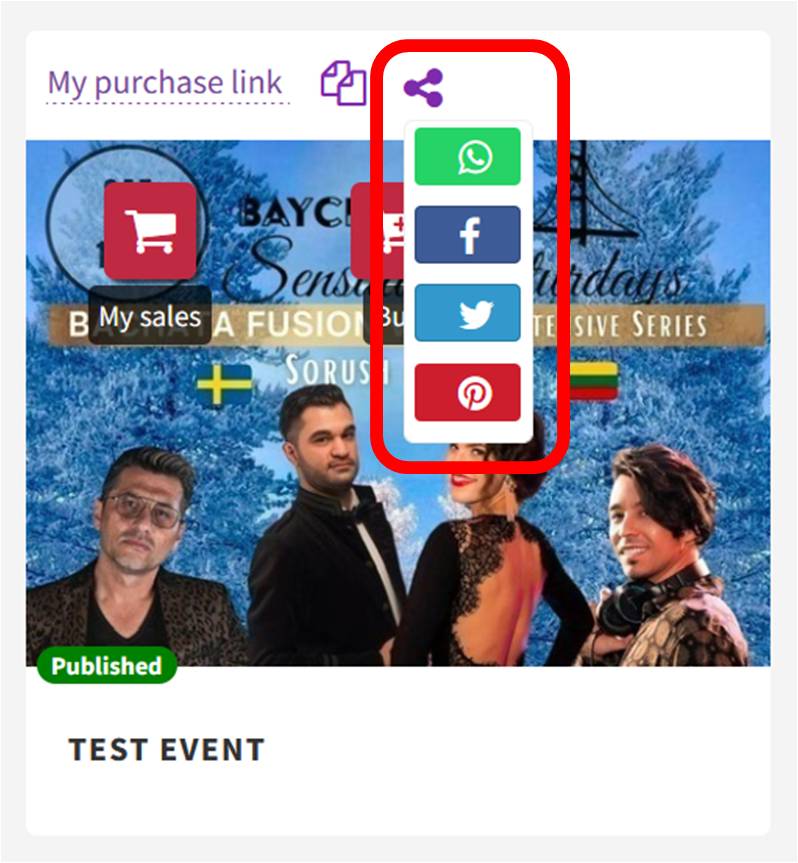Copy purchase link with the copy icon
The height and width of the screenshot is (863, 798).
pos(343,83)
